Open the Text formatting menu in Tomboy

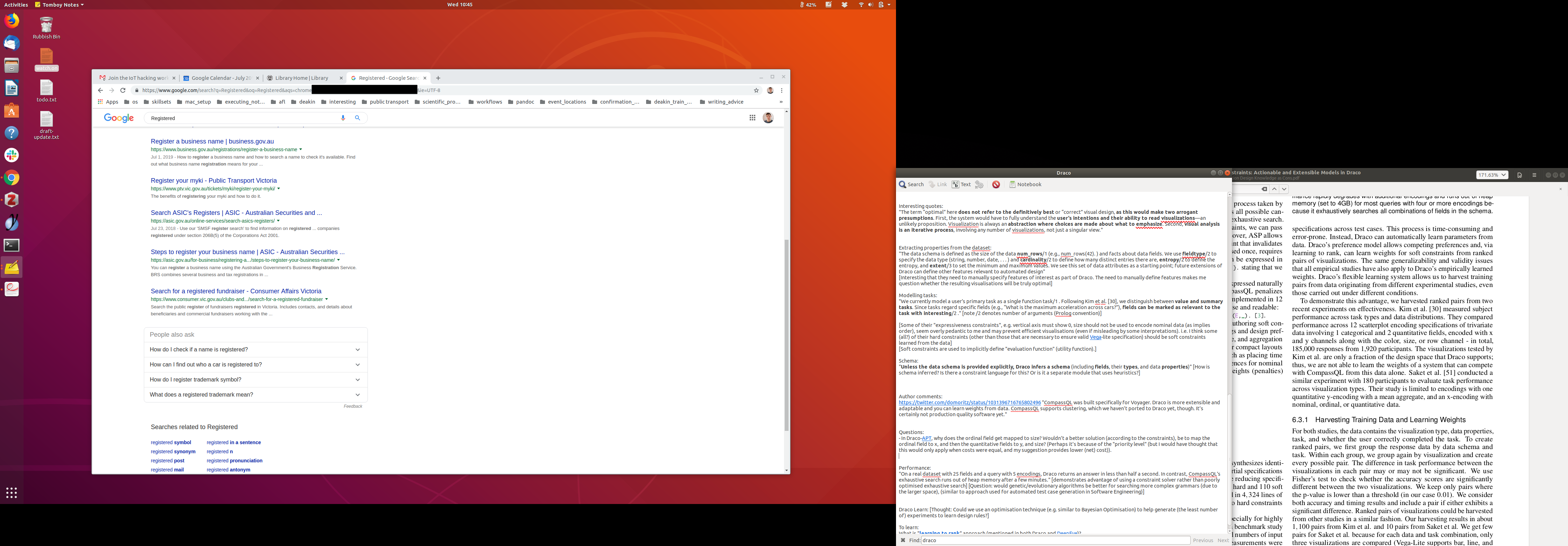tap(962, 184)
